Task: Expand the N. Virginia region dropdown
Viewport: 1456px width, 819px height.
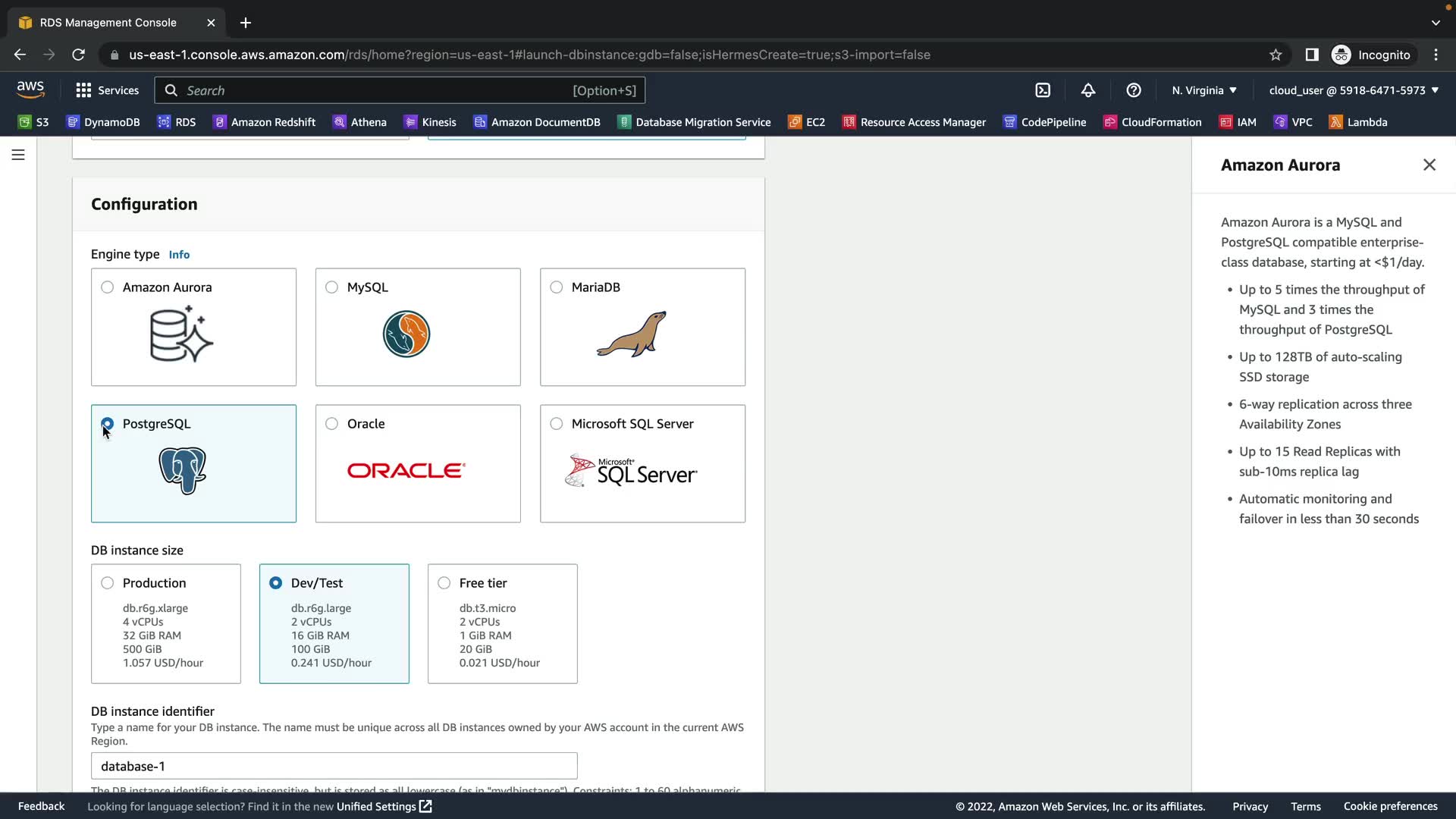Action: click(1204, 90)
